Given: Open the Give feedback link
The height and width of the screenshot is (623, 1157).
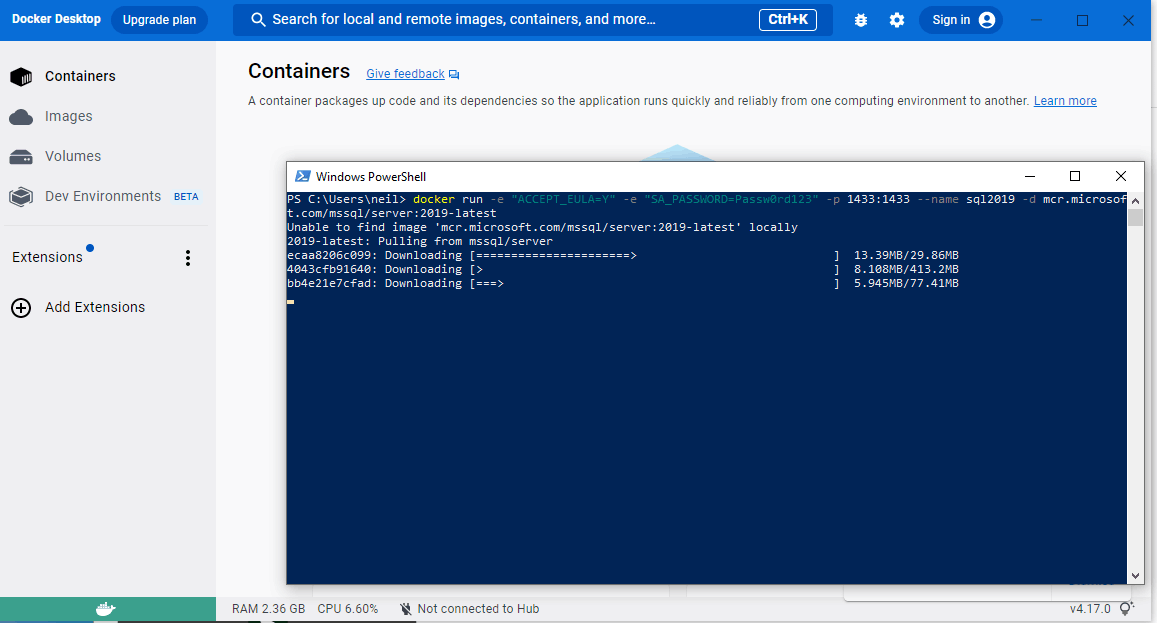Looking at the screenshot, I should coord(404,73).
